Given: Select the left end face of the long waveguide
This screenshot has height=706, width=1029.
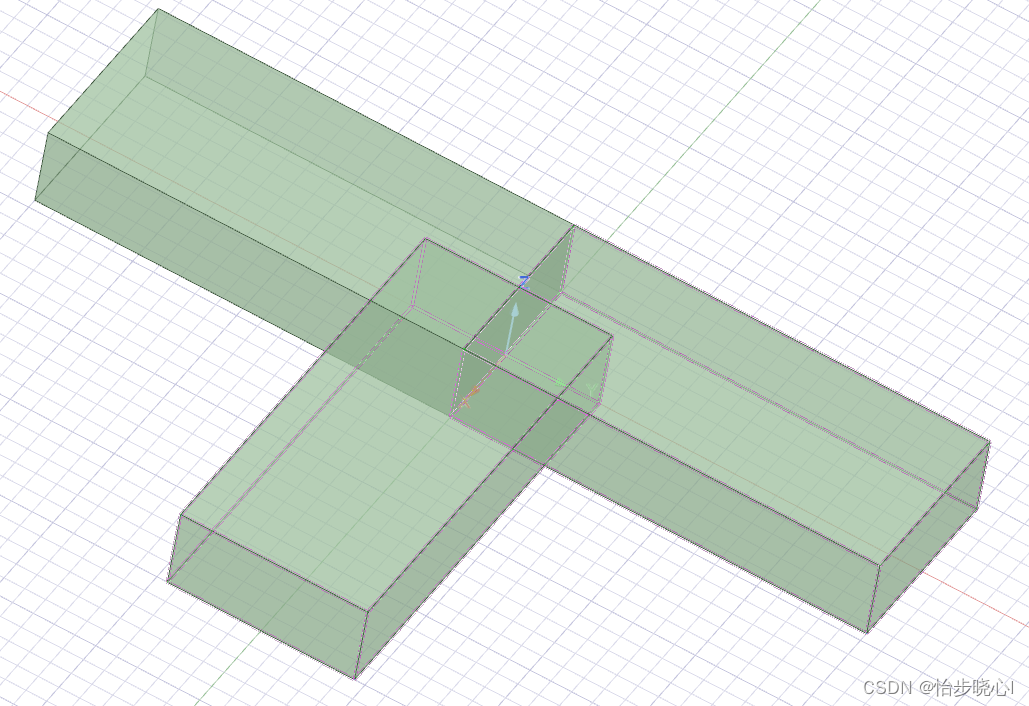Looking at the screenshot, I should tap(97, 104).
